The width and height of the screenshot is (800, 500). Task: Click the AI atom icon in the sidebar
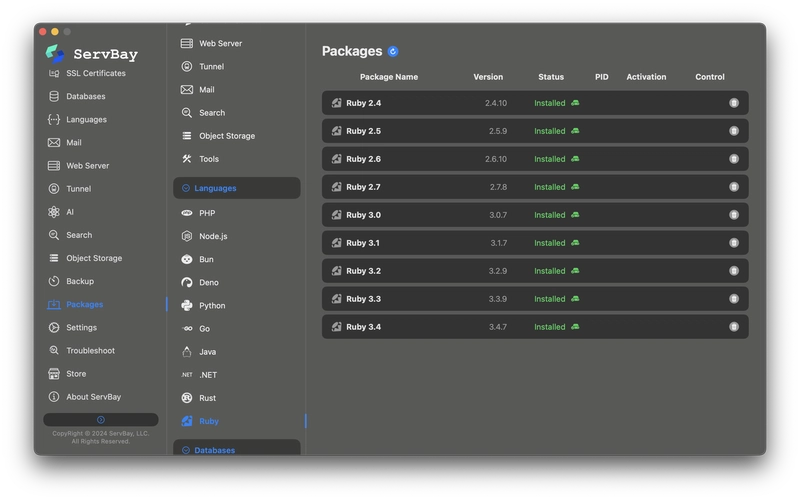54,212
